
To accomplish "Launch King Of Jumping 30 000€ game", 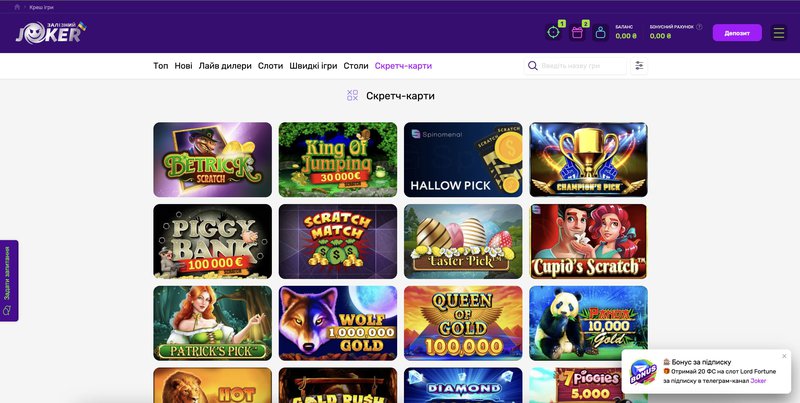I will [338, 160].
